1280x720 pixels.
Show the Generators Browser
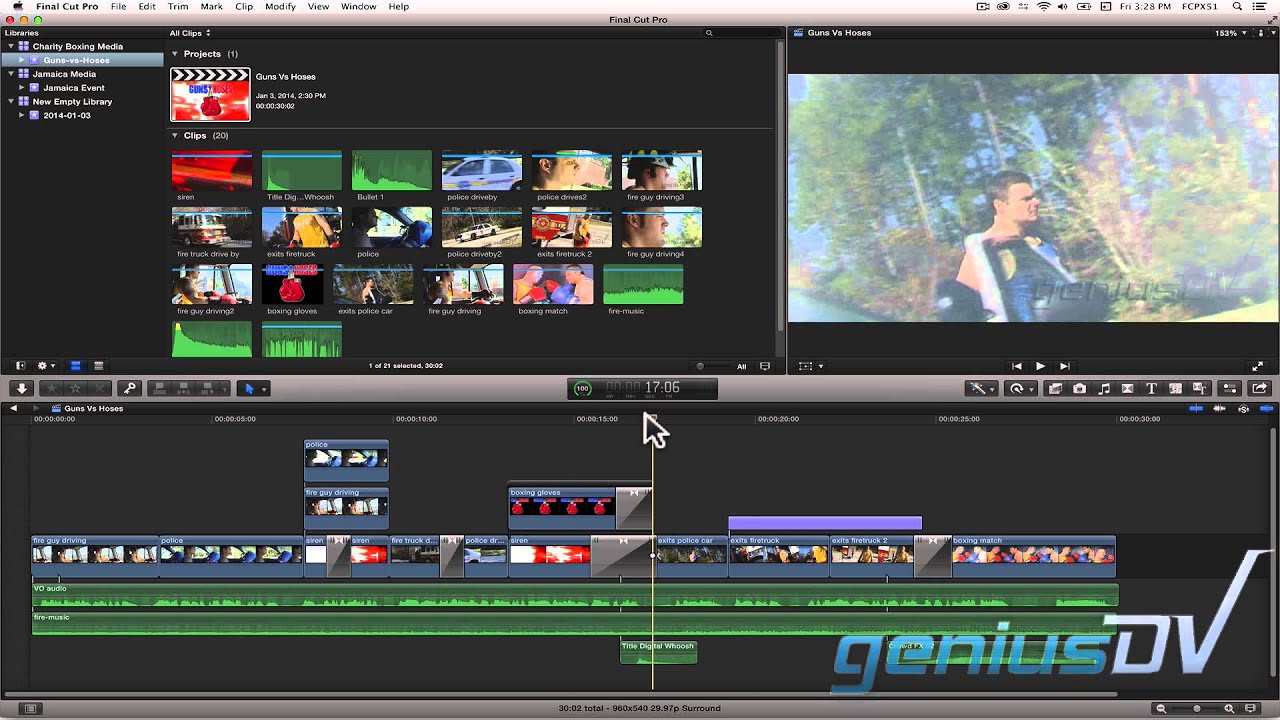[1175, 388]
